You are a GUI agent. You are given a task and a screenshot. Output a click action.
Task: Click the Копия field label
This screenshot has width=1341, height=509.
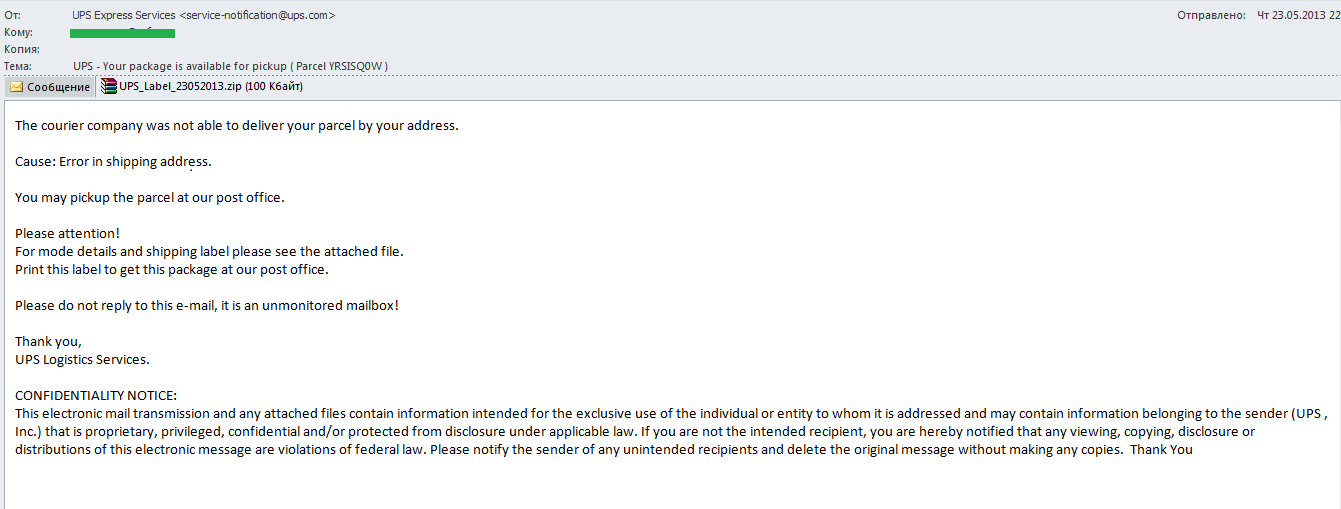pos(21,49)
